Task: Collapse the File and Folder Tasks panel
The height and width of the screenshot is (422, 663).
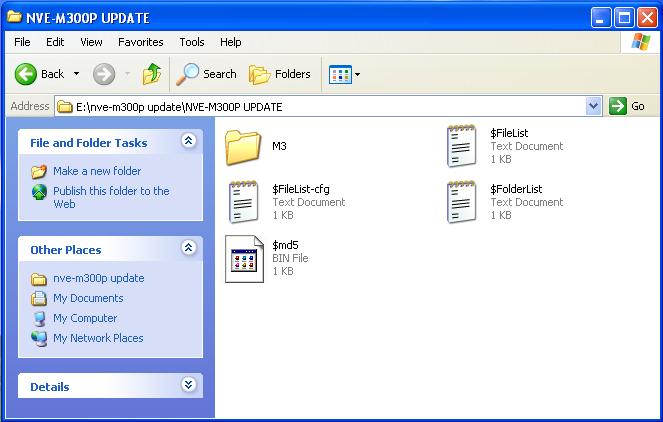Action: click(188, 142)
